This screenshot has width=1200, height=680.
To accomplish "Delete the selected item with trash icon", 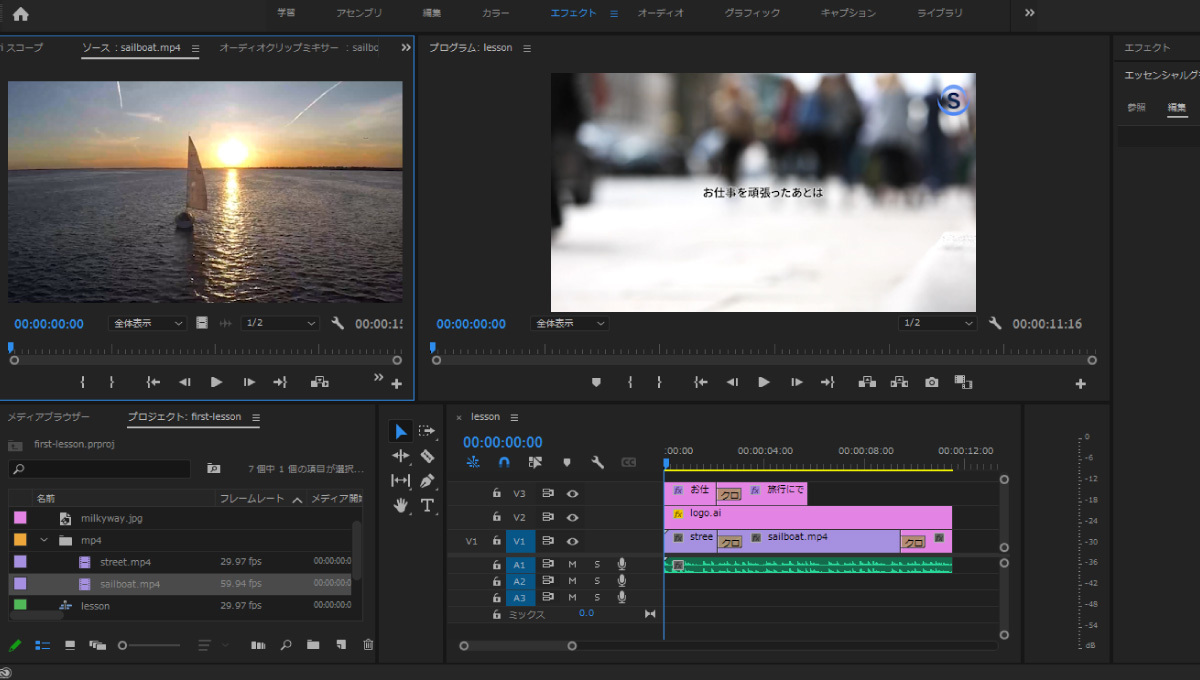I will click(368, 645).
